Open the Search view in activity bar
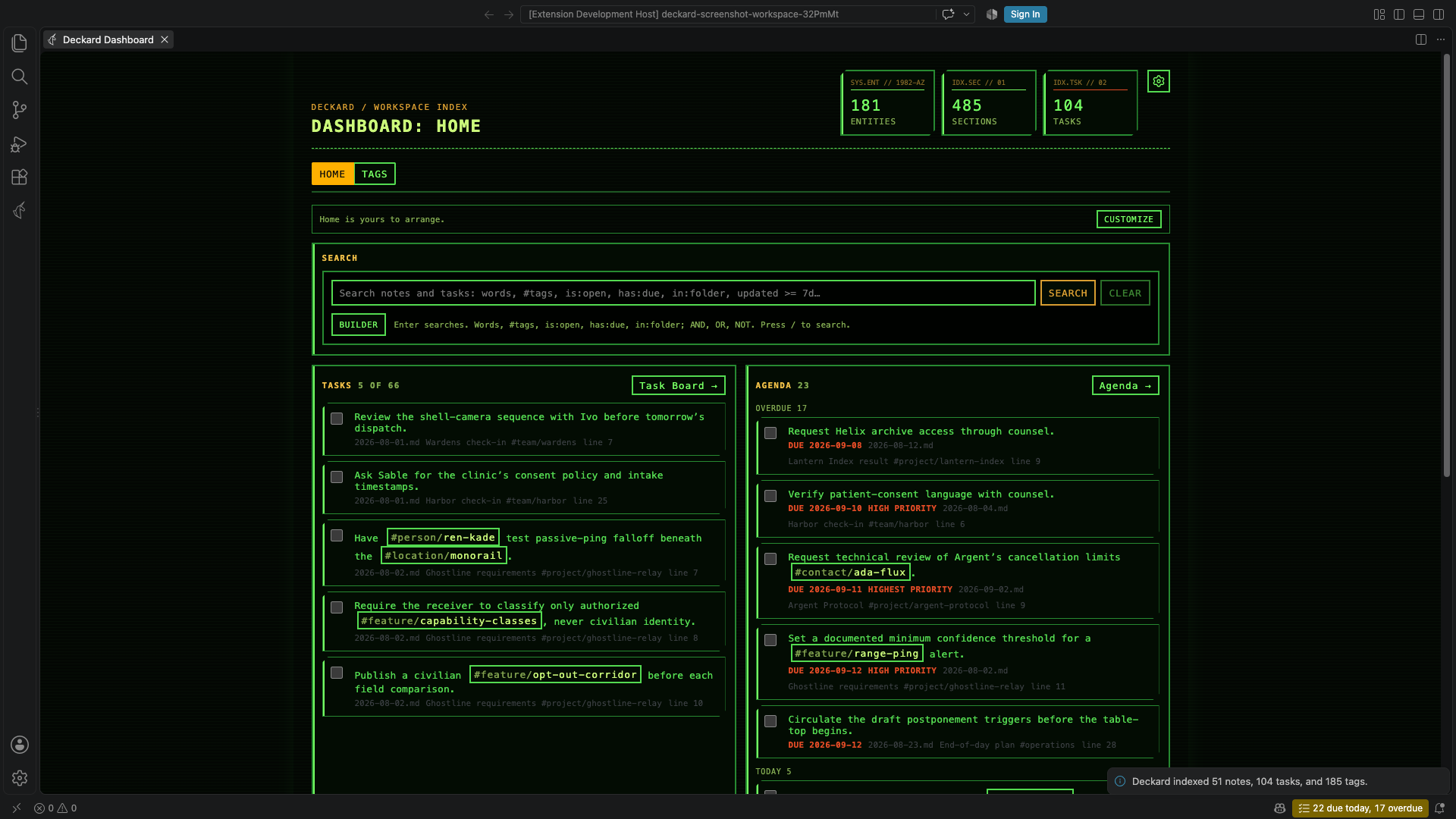This screenshot has width=1456, height=819. (20, 77)
